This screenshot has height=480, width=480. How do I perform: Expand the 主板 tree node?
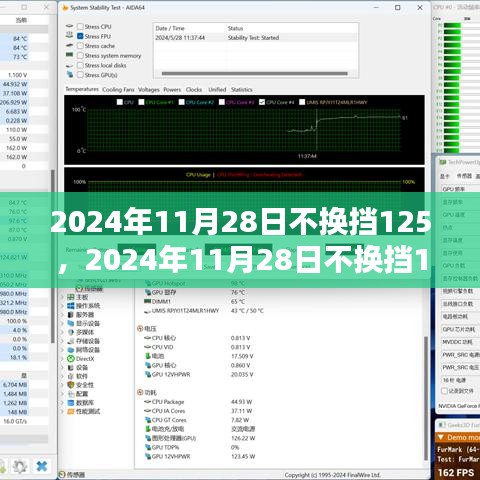coord(62,297)
